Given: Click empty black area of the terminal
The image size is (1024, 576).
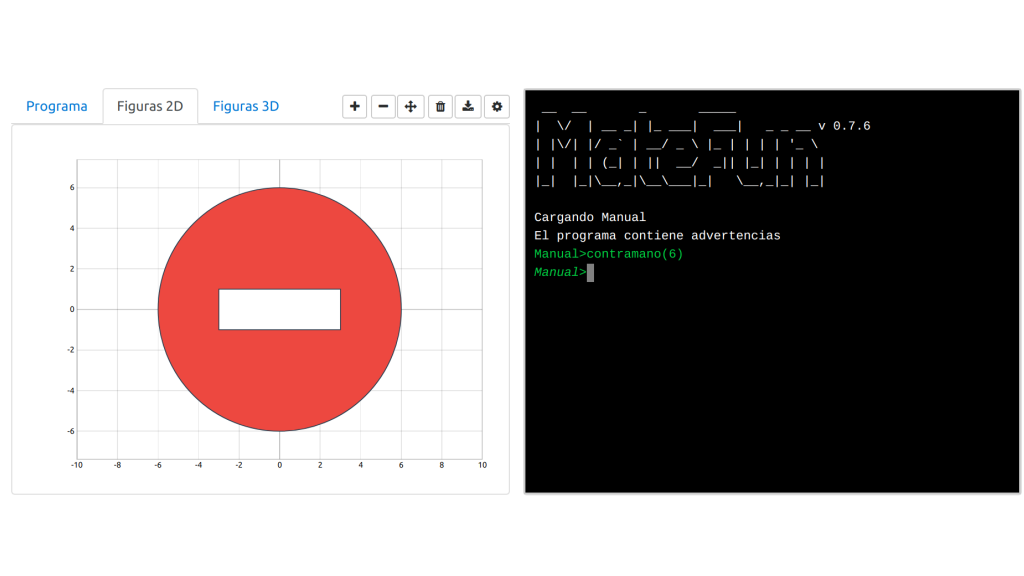Looking at the screenshot, I should 770,390.
